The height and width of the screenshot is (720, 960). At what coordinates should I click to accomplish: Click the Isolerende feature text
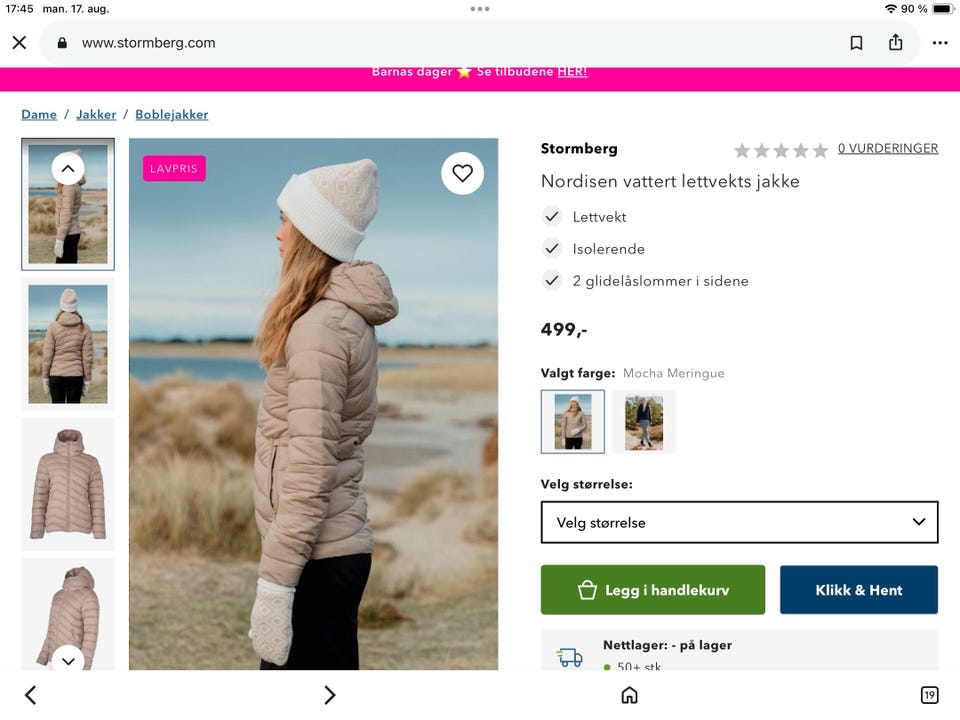[x=609, y=249]
